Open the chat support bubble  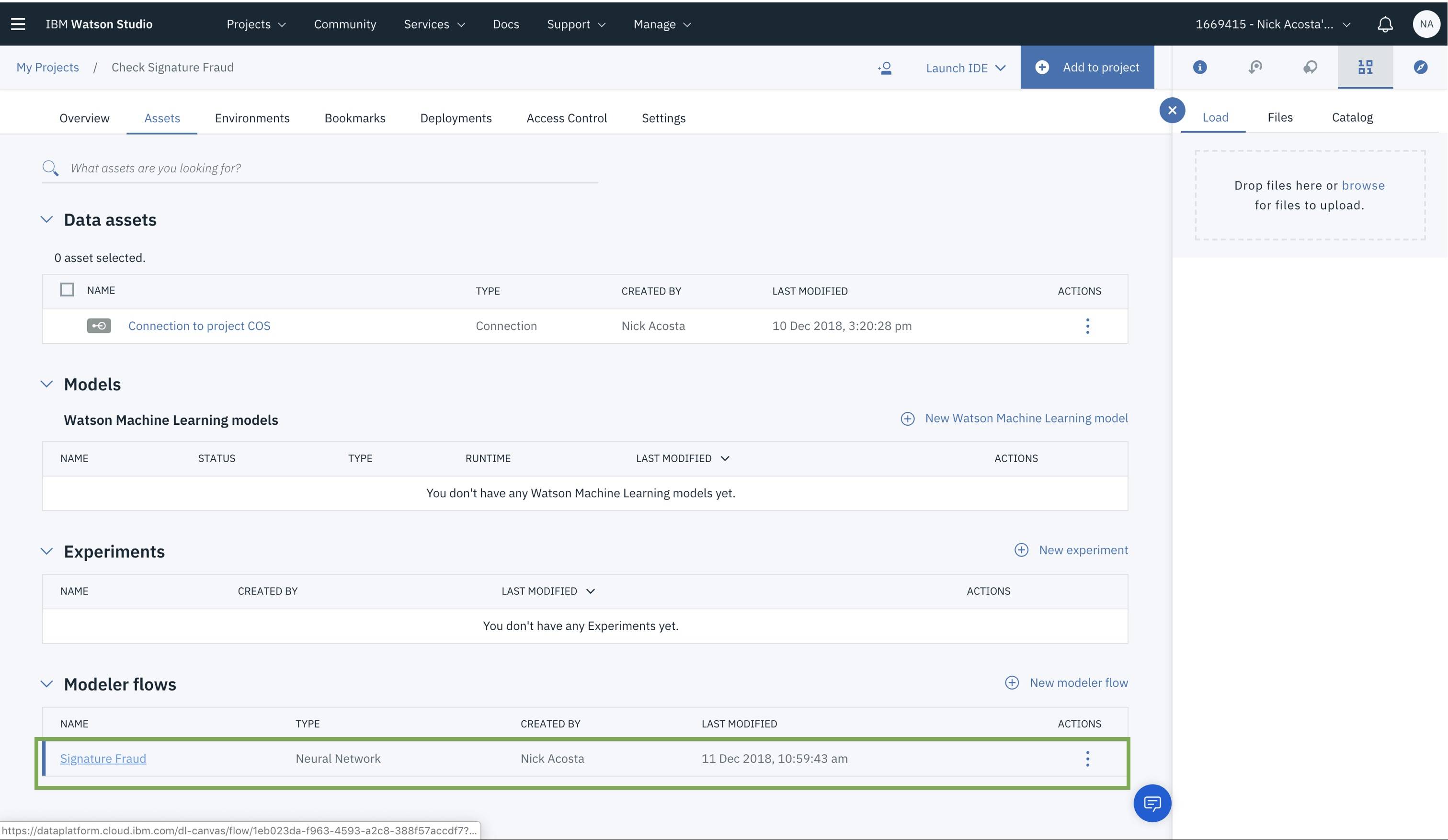click(x=1152, y=803)
